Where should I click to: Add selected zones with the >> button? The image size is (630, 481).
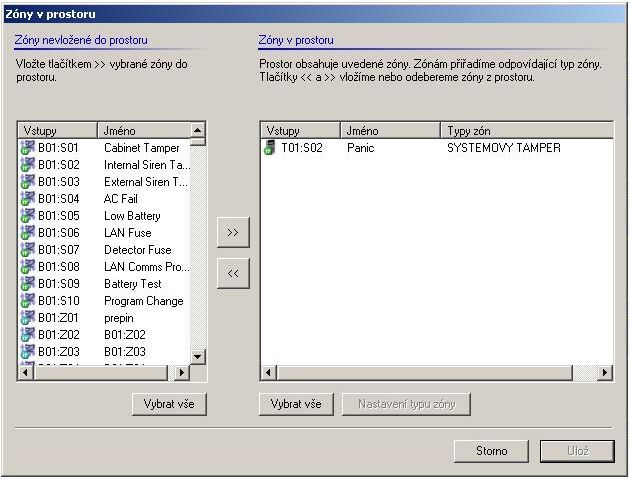[233, 232]
